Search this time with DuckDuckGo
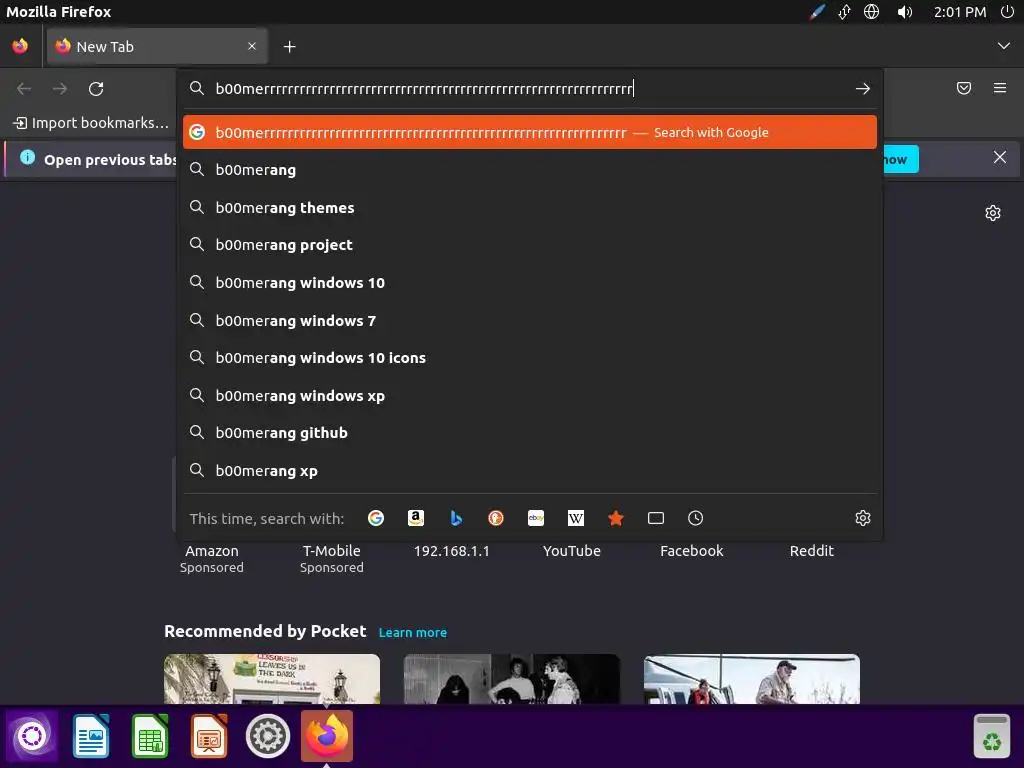The image size is (1024, 768). pos(496,518)
